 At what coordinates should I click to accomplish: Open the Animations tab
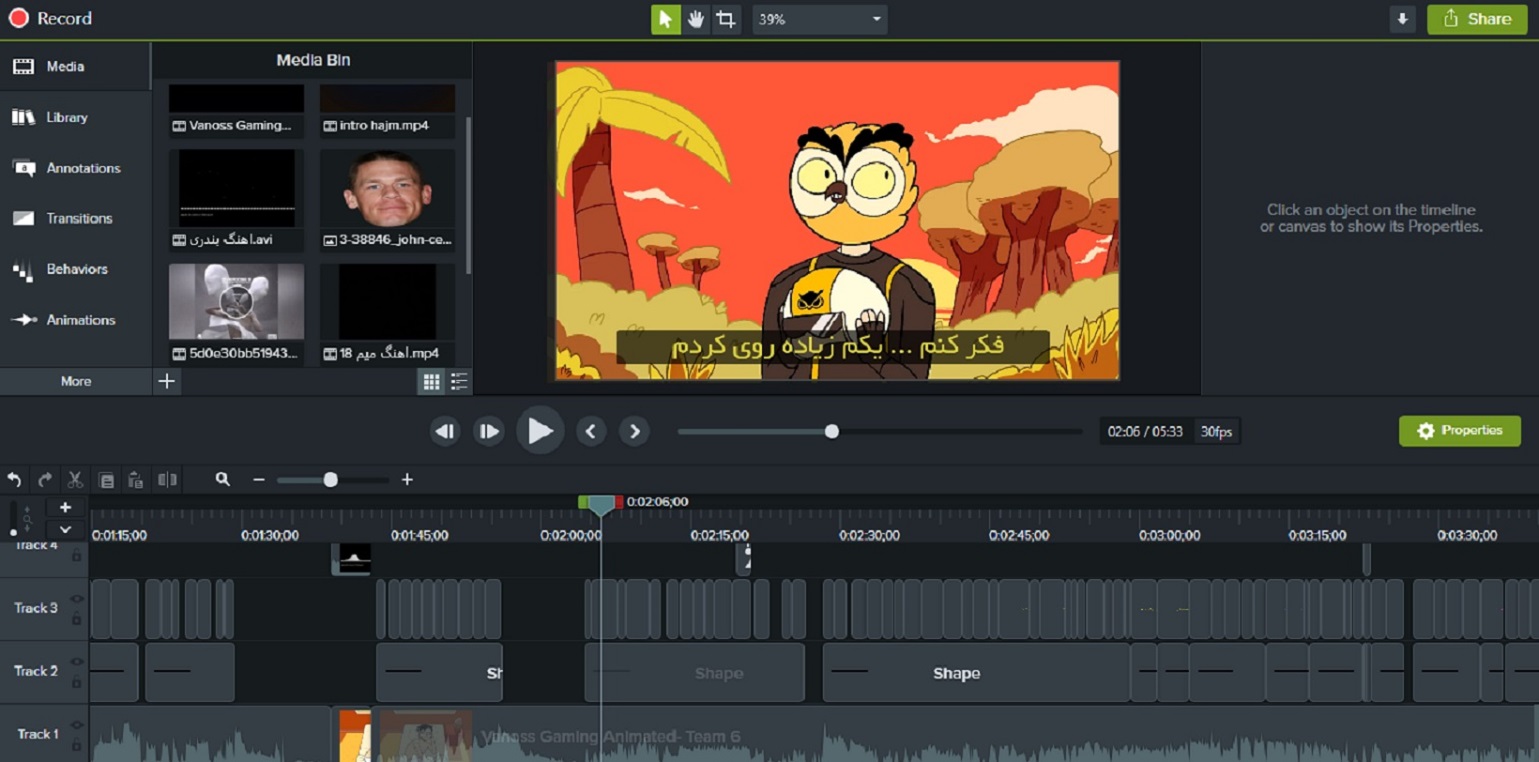tap(75, 320)
